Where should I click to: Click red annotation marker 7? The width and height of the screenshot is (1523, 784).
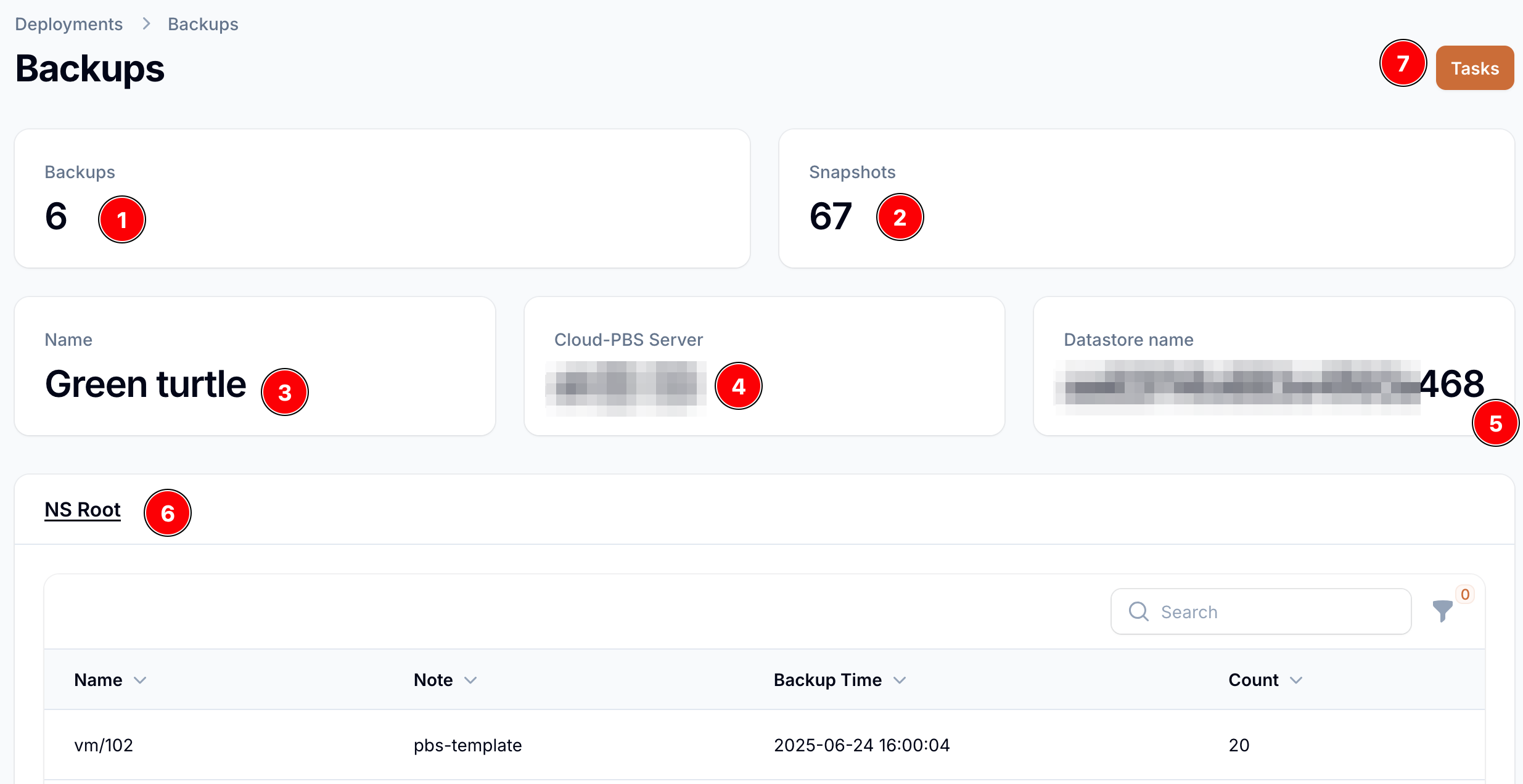point(1403,63)
